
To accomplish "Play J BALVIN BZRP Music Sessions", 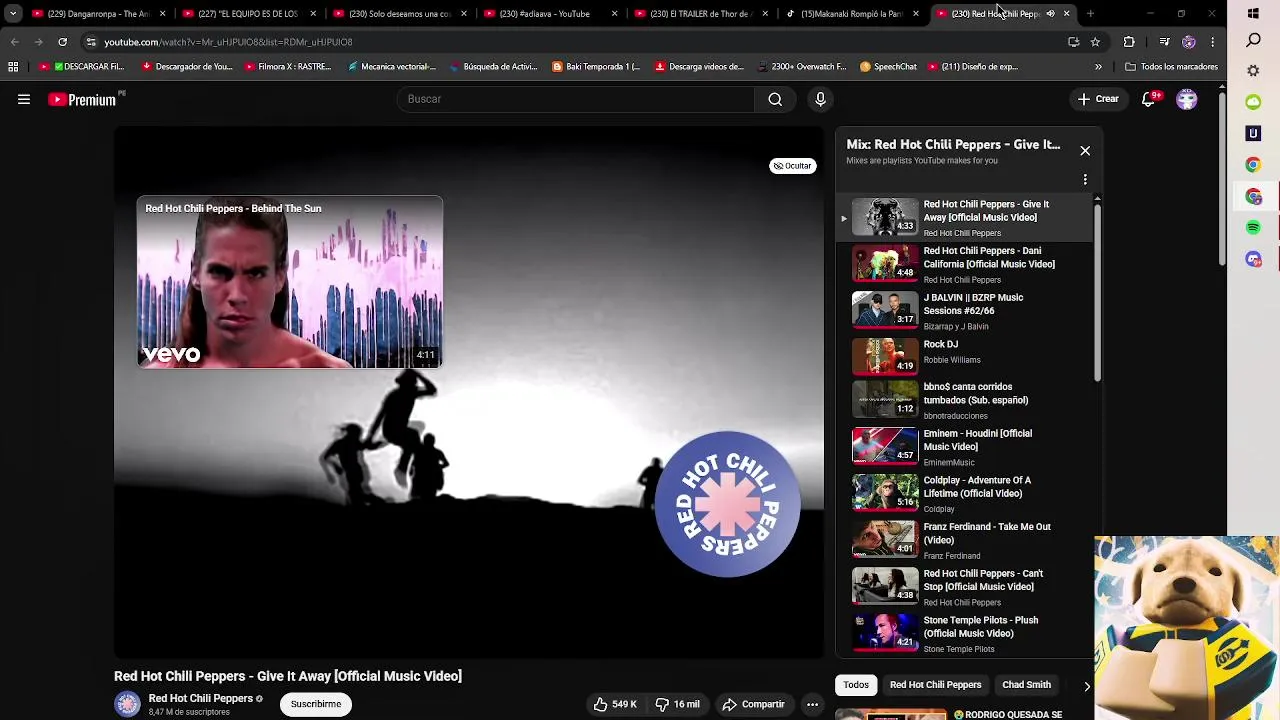I will pos(965,311).
